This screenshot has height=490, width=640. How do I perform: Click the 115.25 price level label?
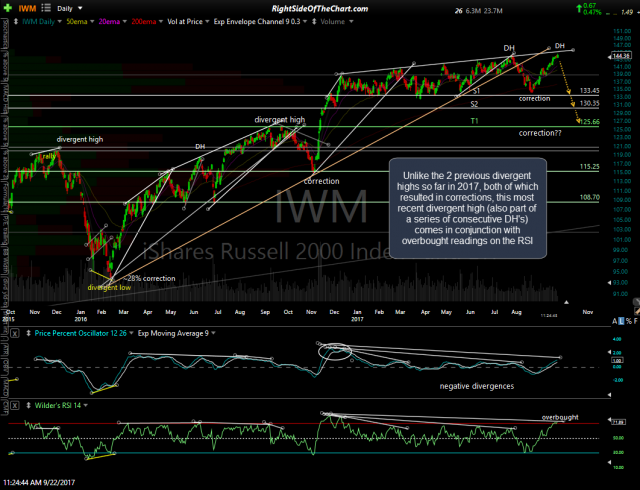[x=589, y=167]
